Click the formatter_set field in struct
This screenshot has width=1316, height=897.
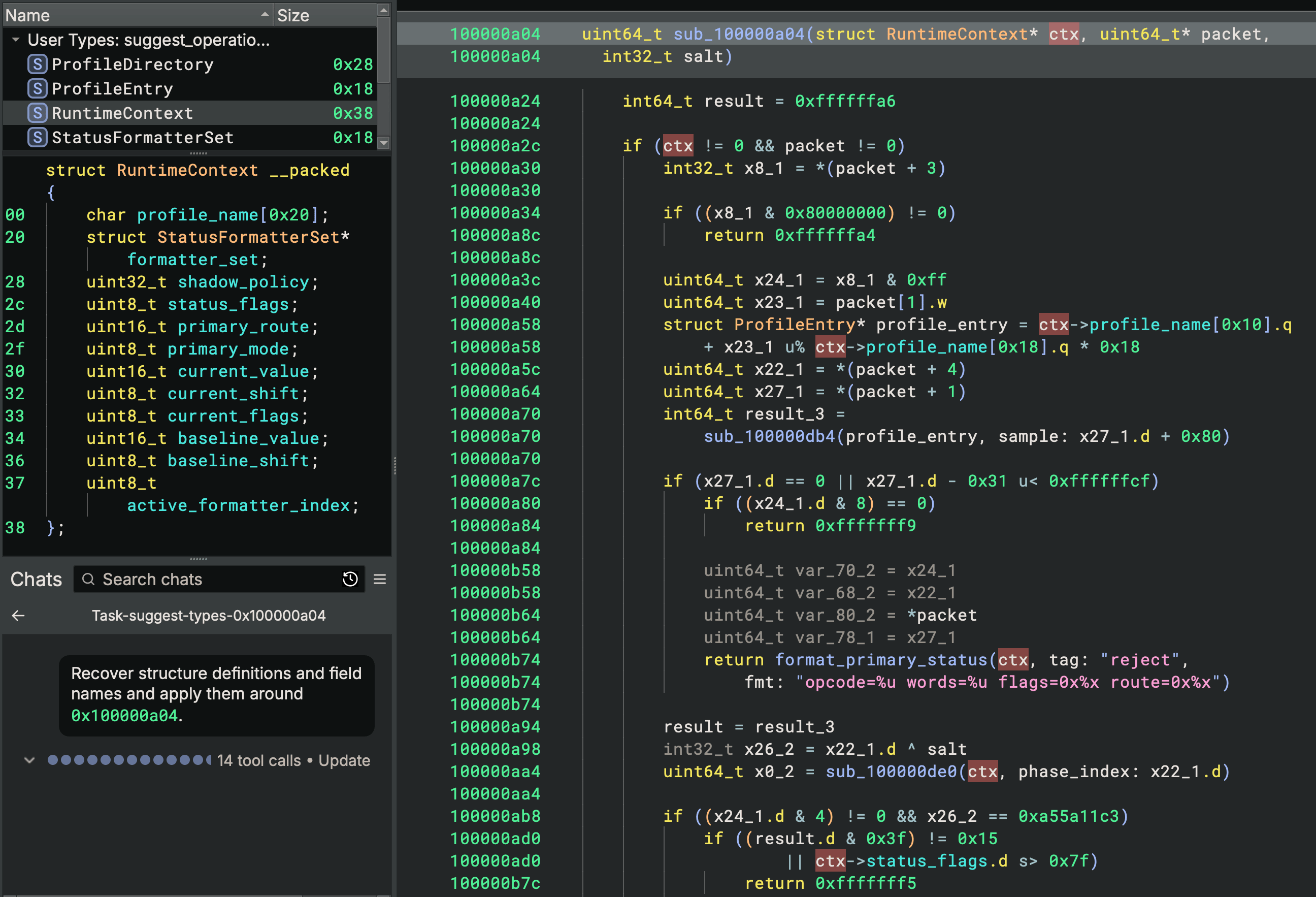[x=193, y=260]
